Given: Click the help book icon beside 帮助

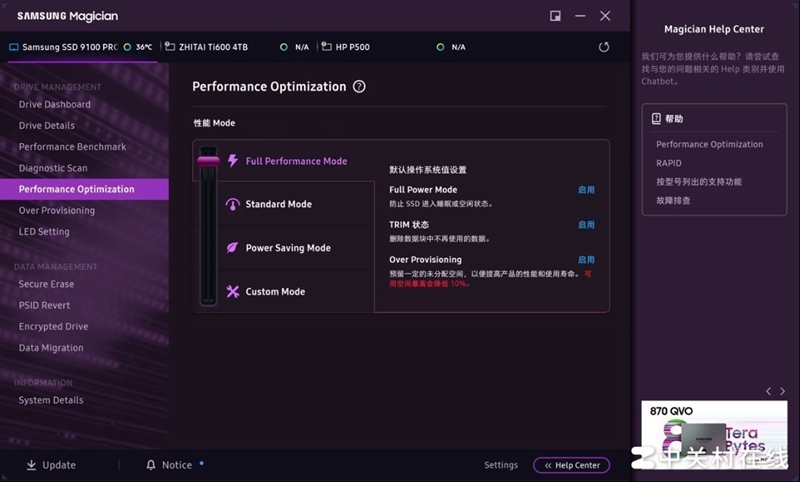Looking at the screenshot, I should click(656, 119).
